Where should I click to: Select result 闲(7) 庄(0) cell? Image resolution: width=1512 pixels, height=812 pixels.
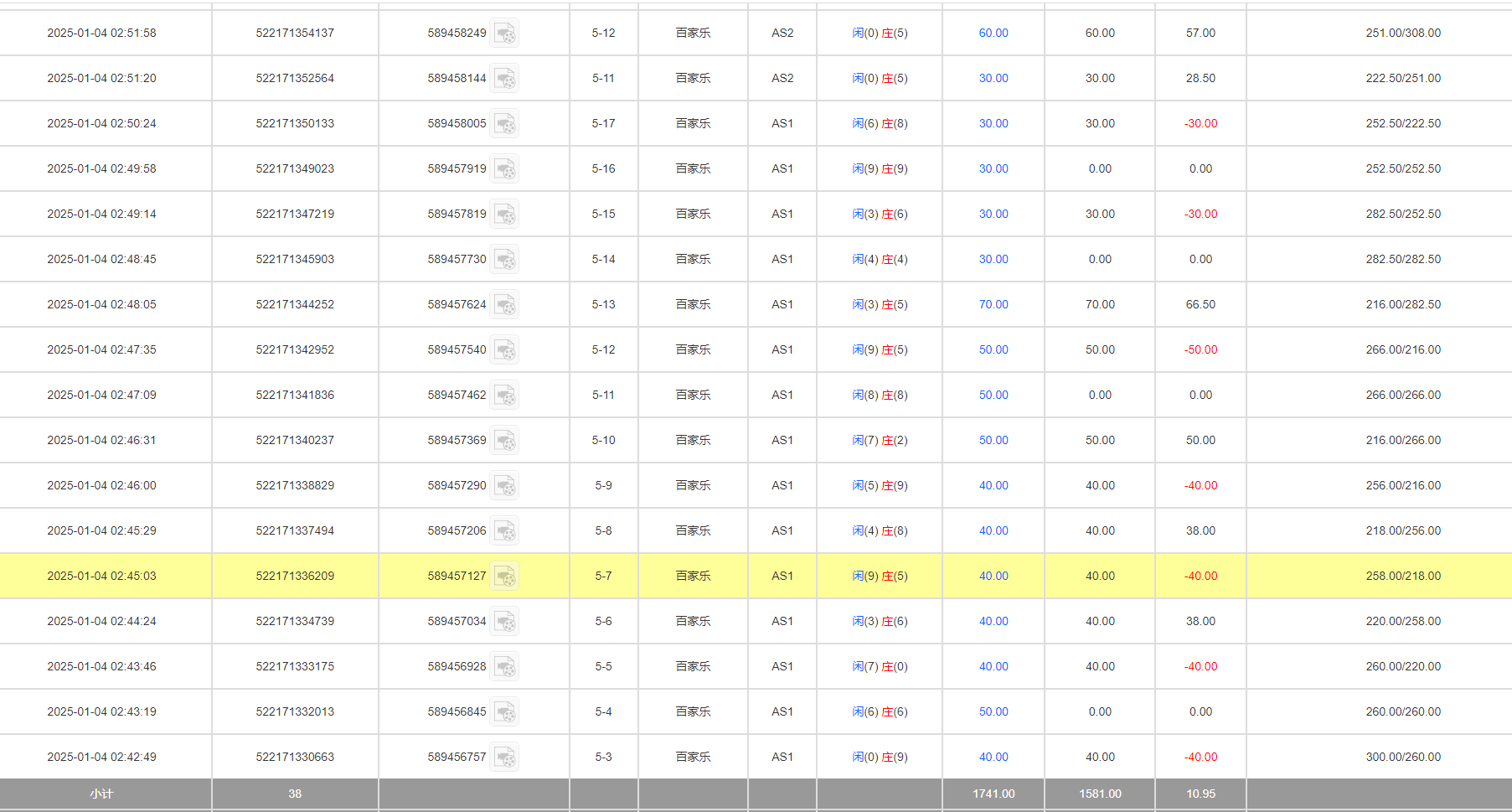point(880,667)
